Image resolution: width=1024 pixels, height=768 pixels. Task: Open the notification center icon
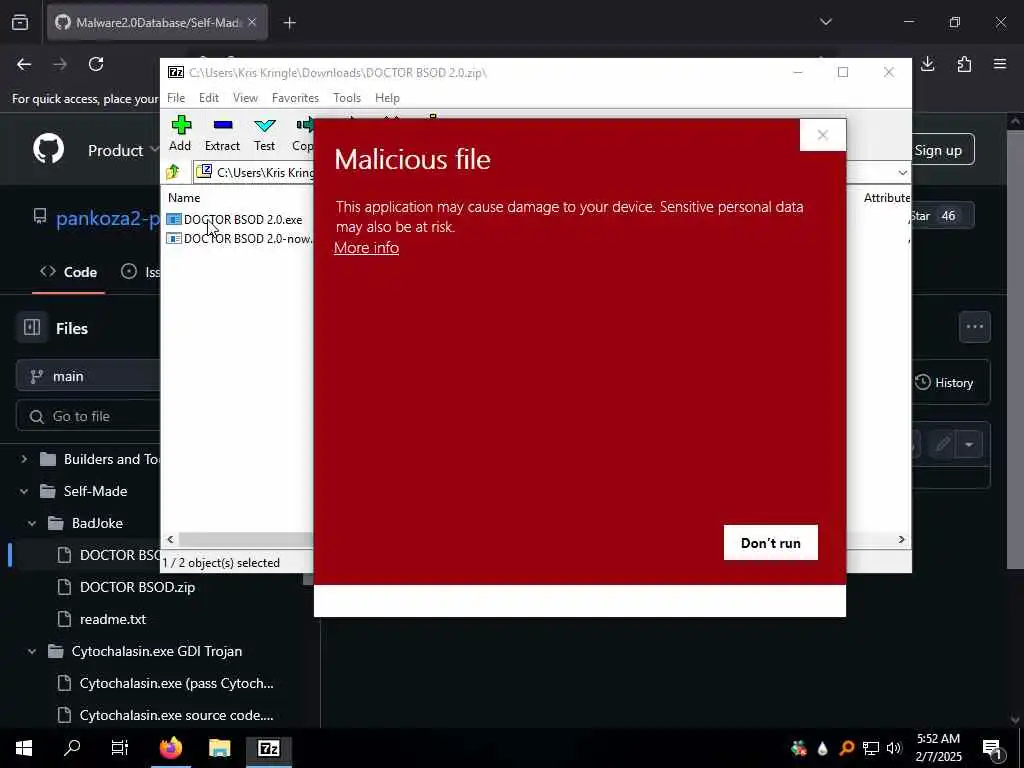pyautogui.click(x=993, y=749)
